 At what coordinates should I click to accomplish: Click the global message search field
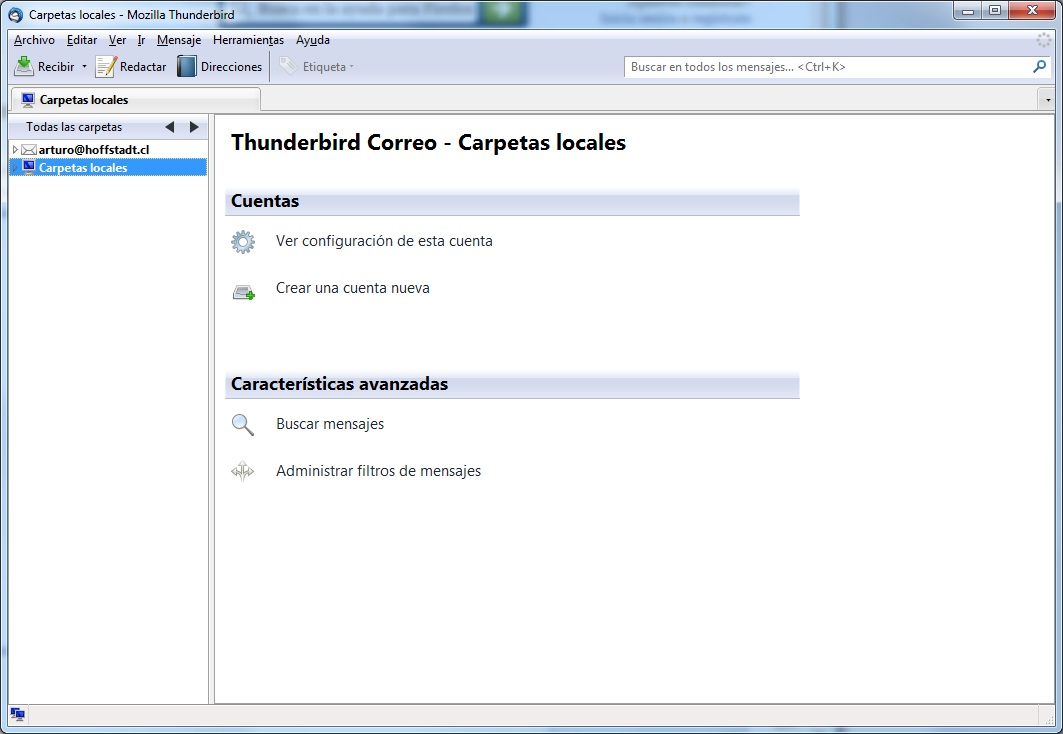(826, 67)
